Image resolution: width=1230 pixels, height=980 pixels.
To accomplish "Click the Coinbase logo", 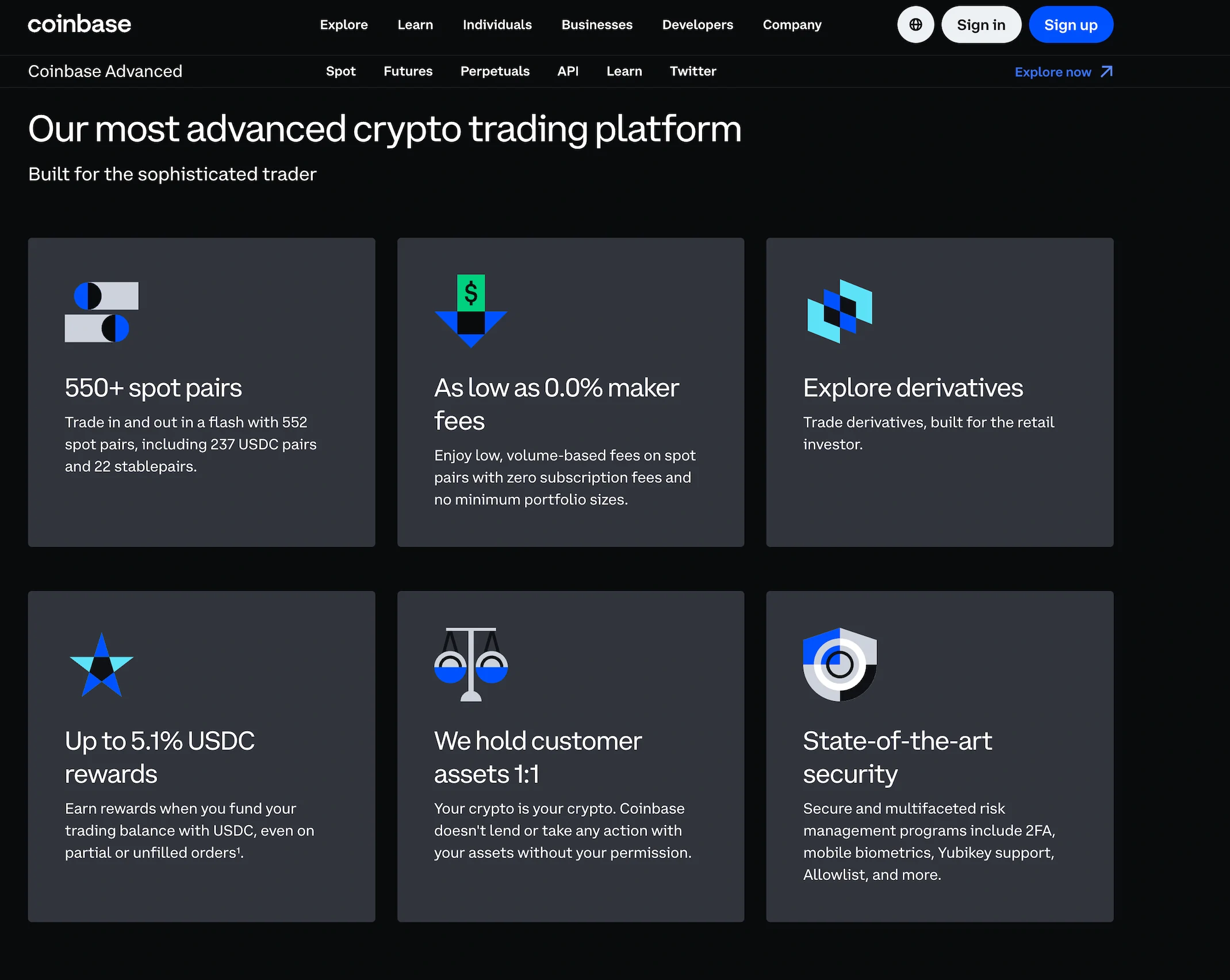I will pos(79,24).
